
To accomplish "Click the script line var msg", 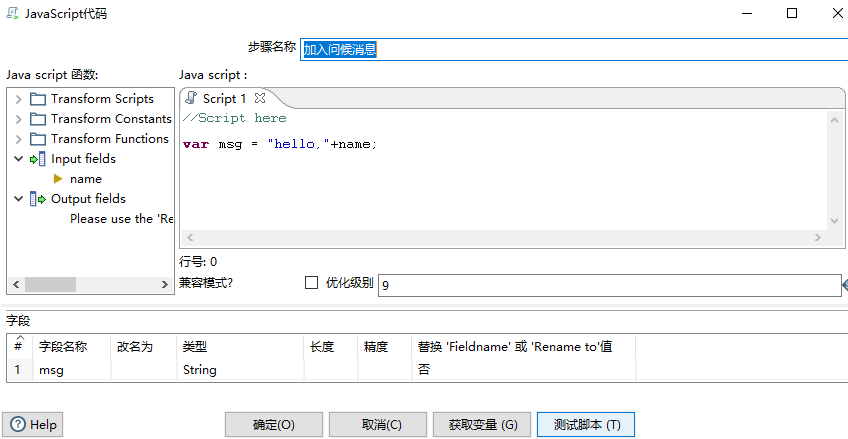I will (x=280, y=144).
